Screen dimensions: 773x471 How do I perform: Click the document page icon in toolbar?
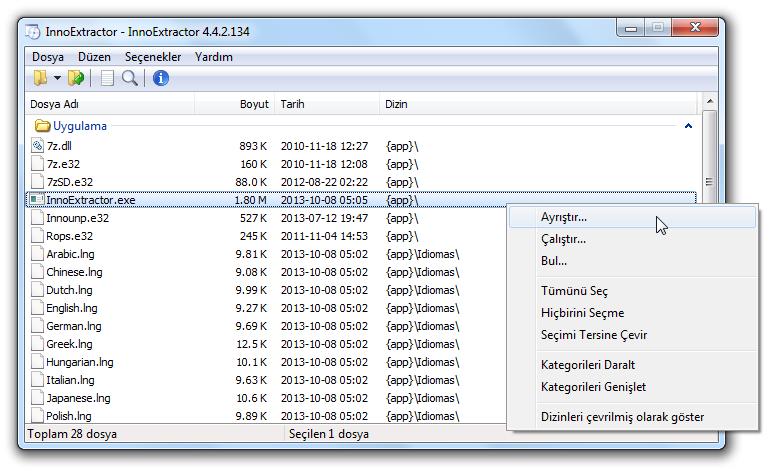tap(107, 78)
